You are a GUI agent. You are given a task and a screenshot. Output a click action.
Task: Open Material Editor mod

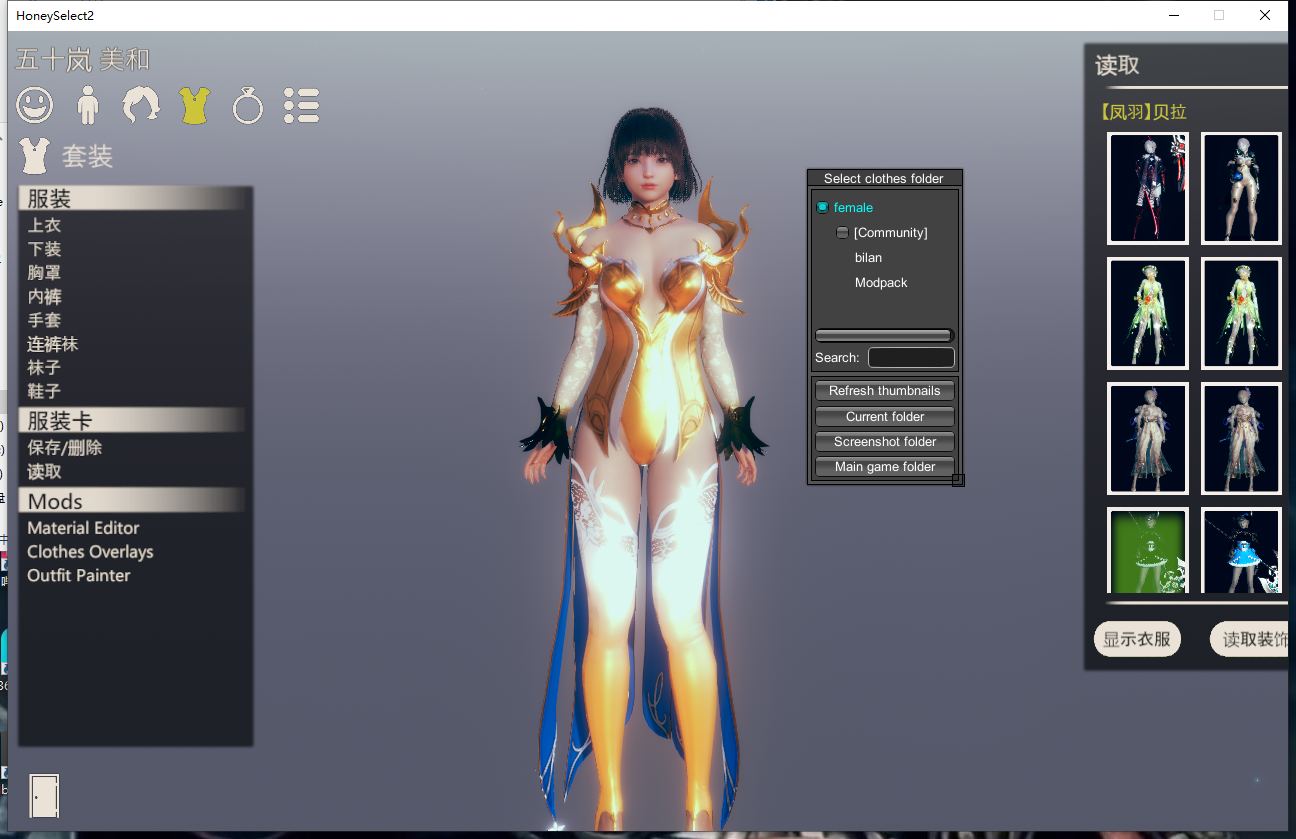click(x=83, y=528)
